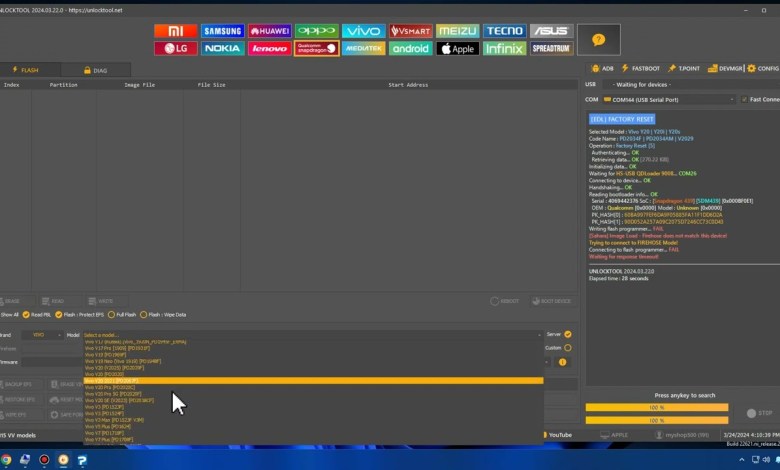The height and width of the screenshot is (470, 780).
Task: Click the [EDL] FACTORY RESET button
Action: click(621, 119)
